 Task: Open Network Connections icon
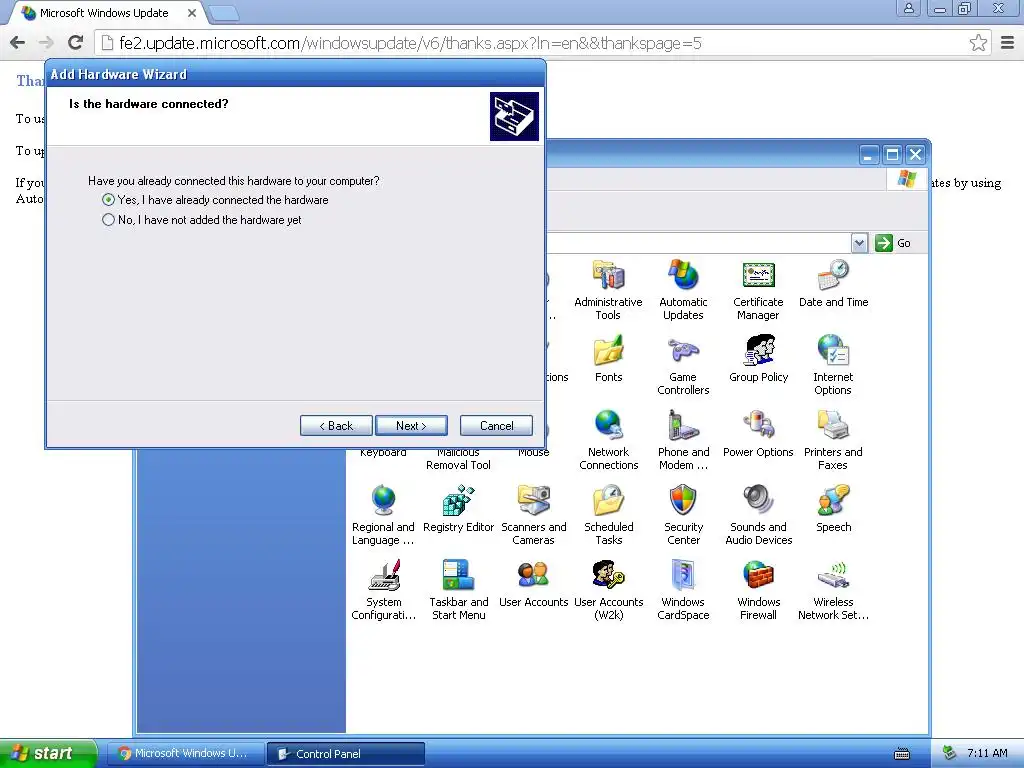609,426
